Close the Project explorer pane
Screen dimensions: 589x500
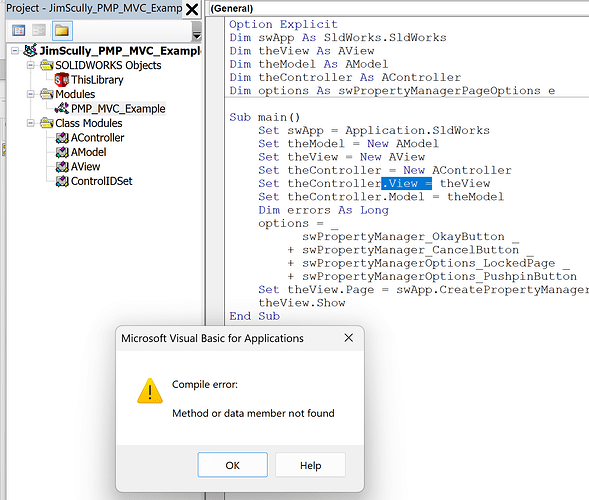tap(192, 9)
